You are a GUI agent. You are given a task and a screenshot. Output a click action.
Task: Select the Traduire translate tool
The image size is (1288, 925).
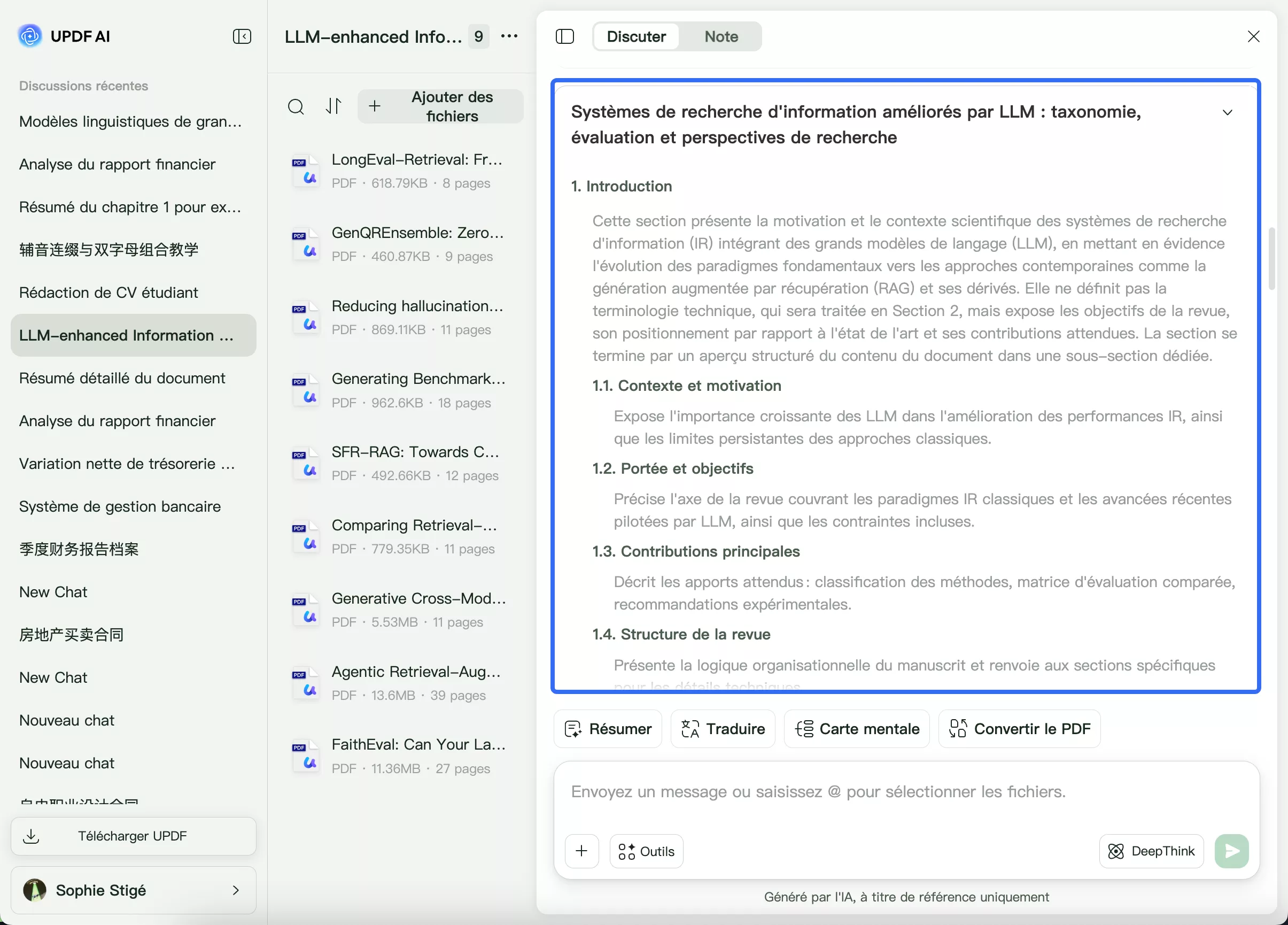[722, 729]
